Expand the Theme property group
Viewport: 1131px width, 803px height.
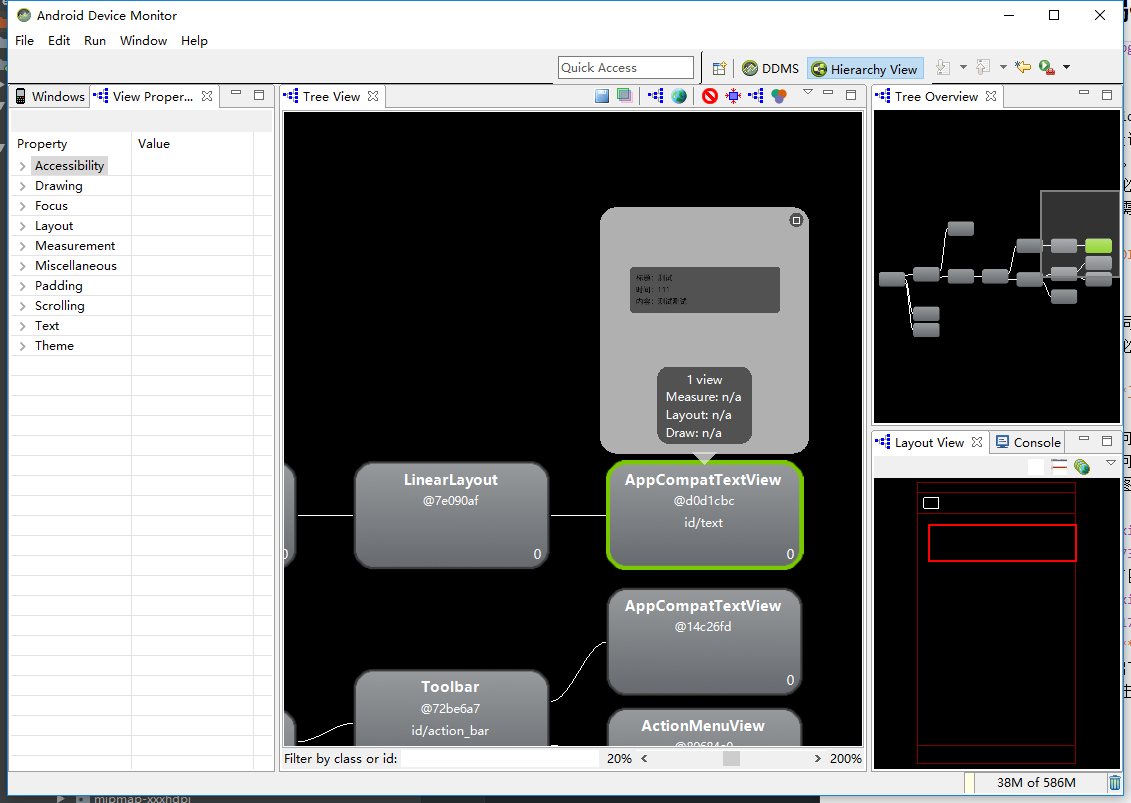22,346
